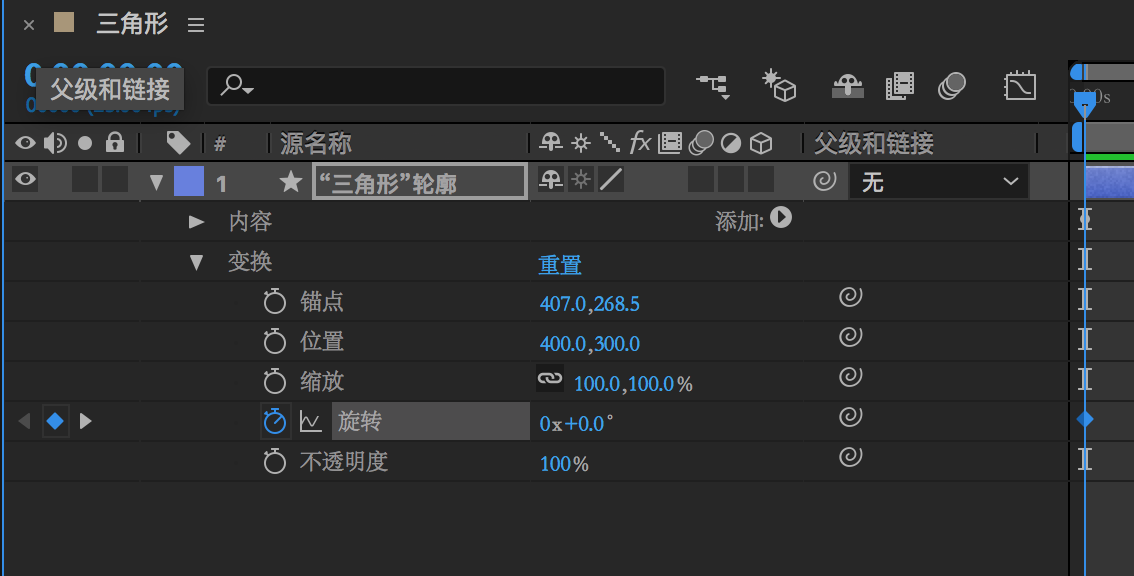Open the composition mini-flowchart icon
Viewport: 1134px width, 576px height.
point(712,86)
